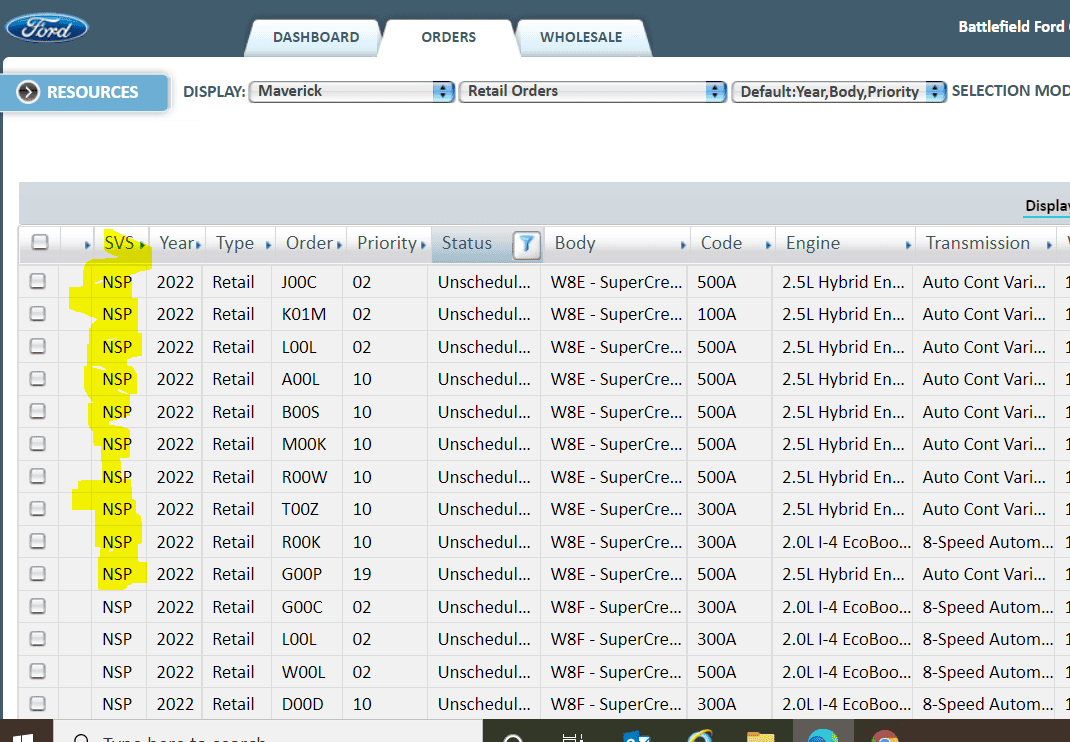Open Edge browser from the taskbar
The image size is (1070, 742).
[822, 736]
